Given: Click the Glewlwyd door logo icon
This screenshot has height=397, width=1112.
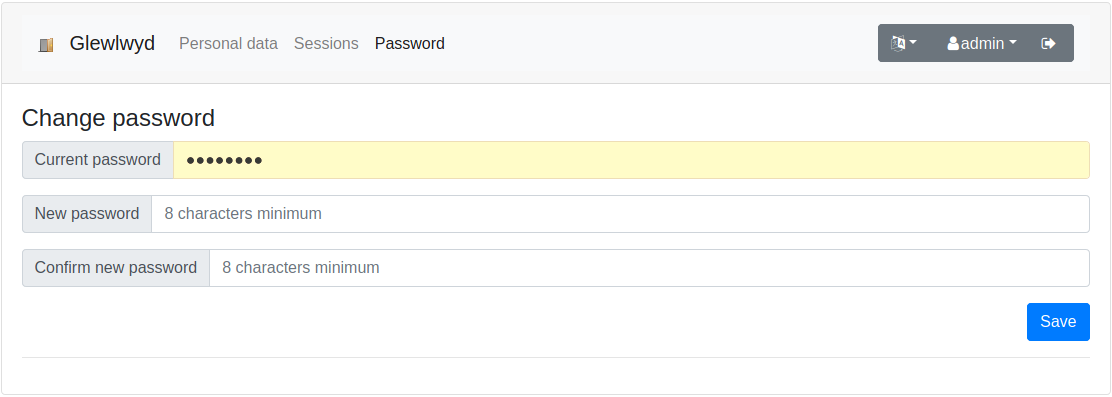Looking at the screenshot, I should coord(46,45).
